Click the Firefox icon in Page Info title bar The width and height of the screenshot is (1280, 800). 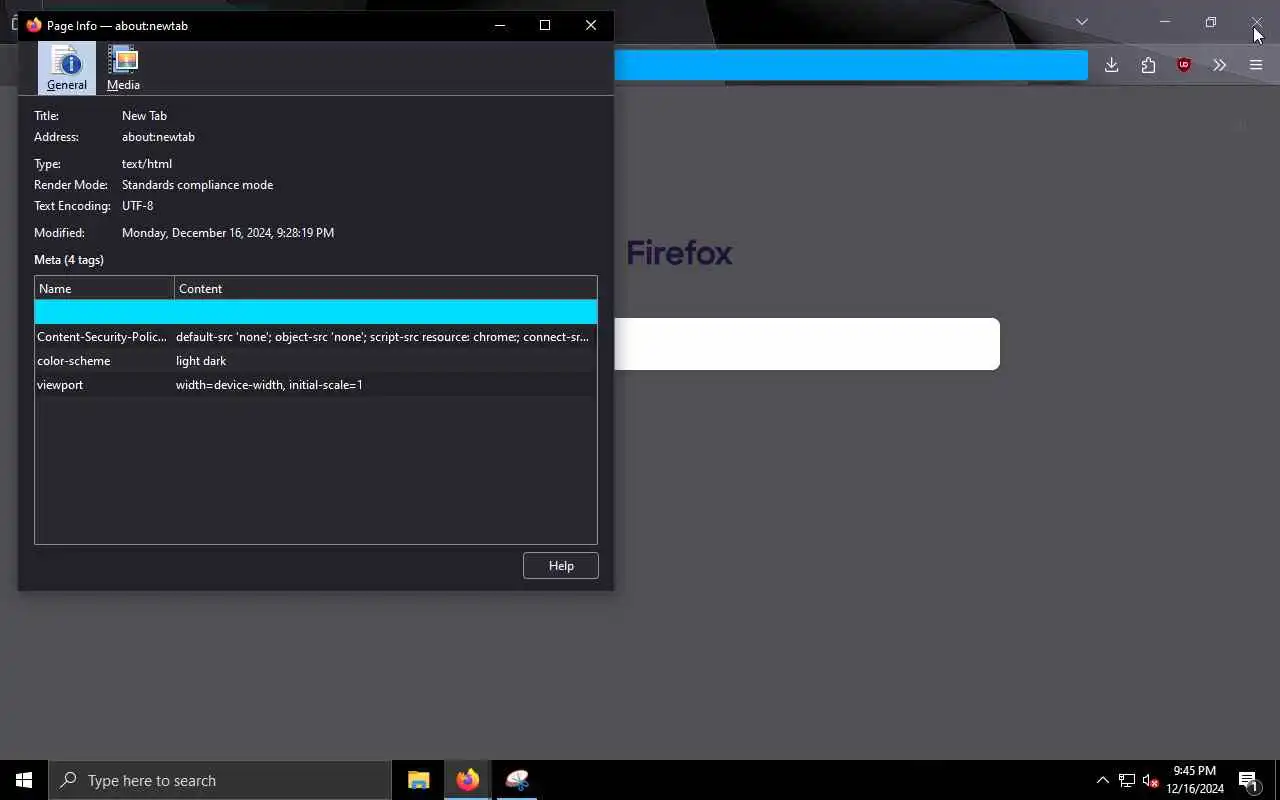coord(34,25)
